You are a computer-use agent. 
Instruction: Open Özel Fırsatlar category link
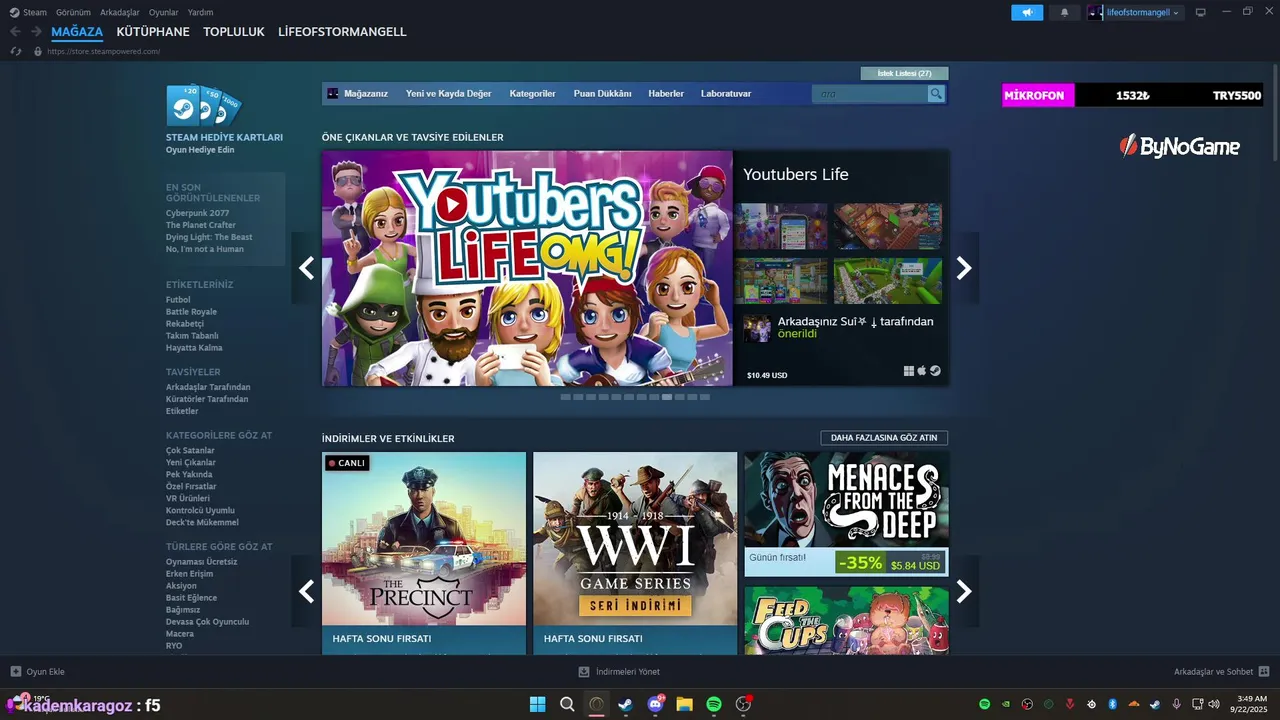191,486
